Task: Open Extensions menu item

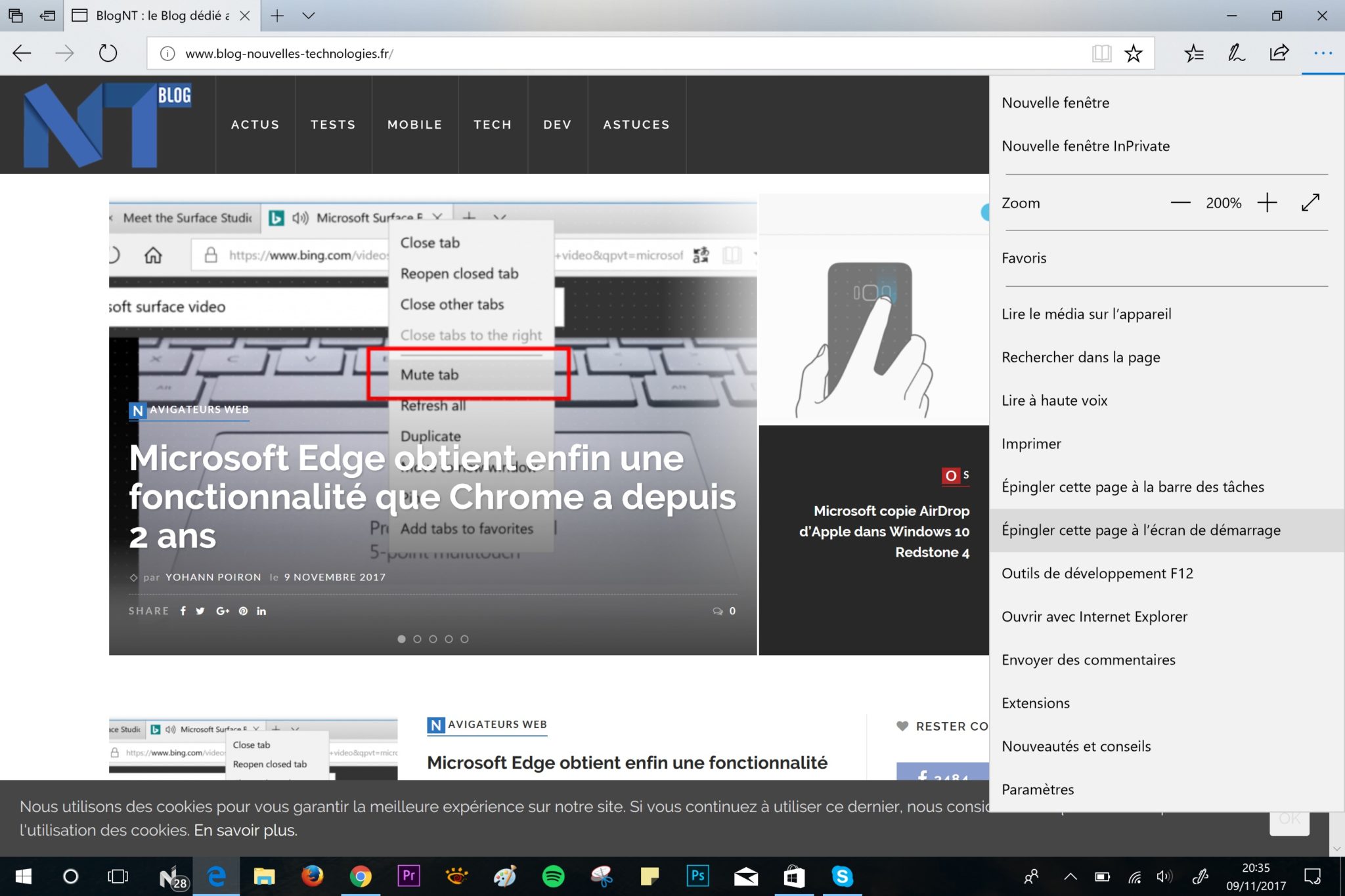Action: [x=1166, y=704]
